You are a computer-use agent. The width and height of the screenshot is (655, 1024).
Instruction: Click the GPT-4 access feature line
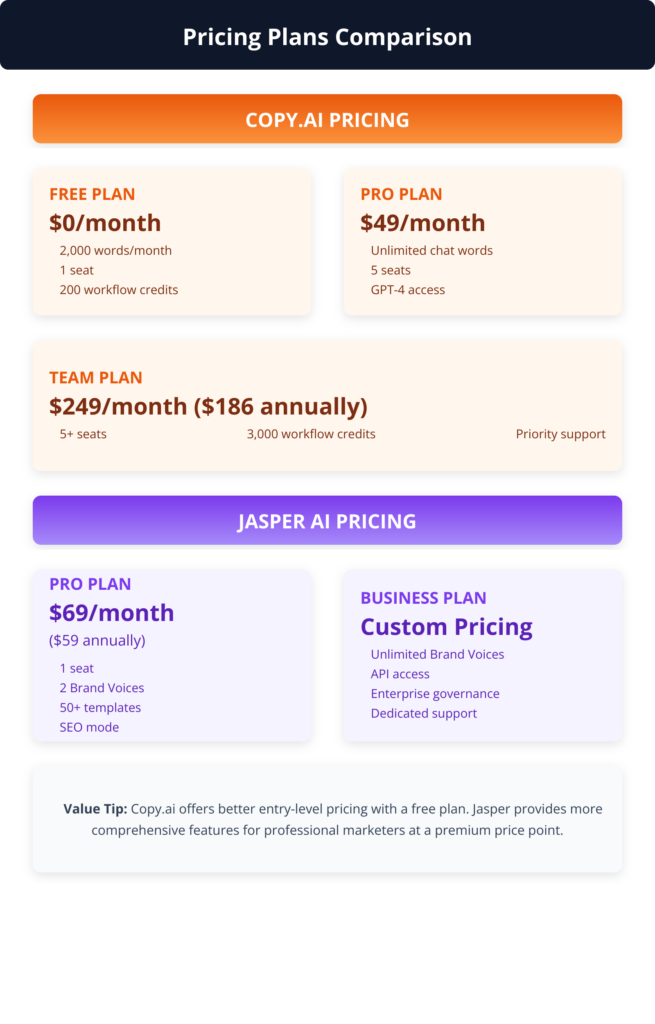[407, 290]
